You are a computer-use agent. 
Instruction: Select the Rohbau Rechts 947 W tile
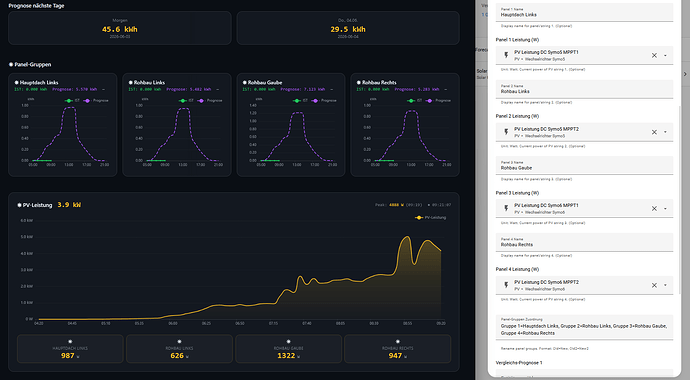coord(397,349)
